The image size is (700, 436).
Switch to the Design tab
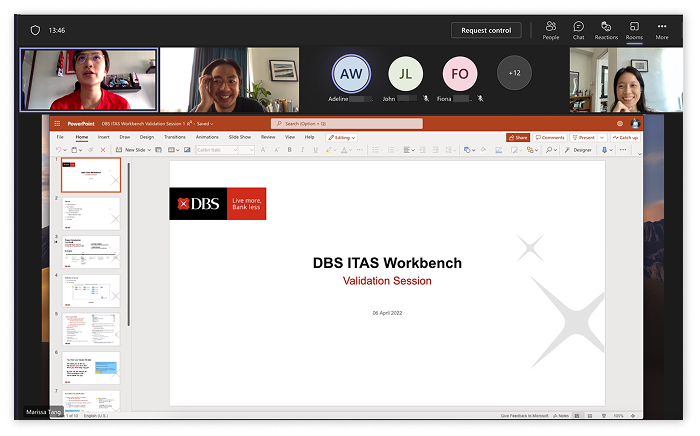coord(146,137)
